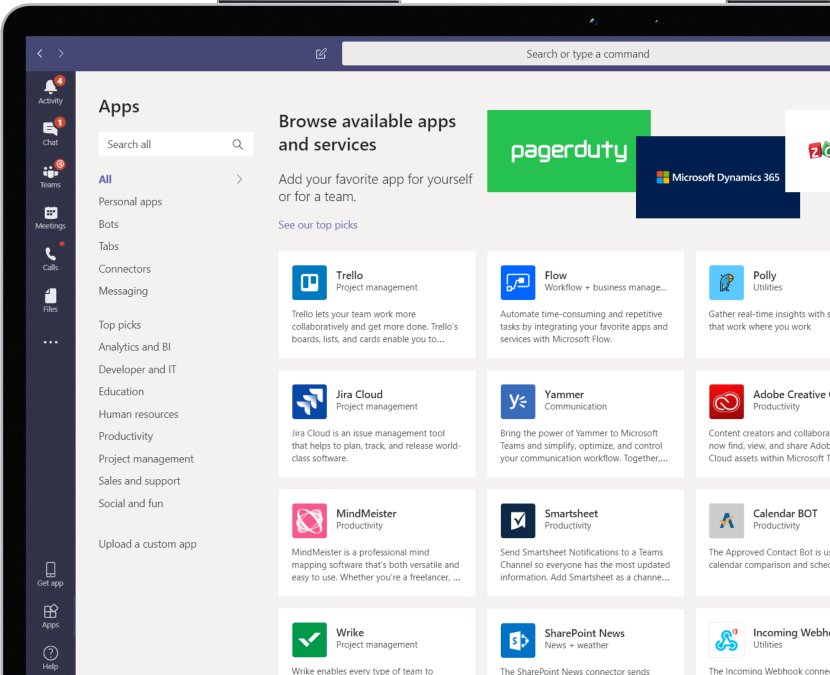The image size is (830, 675).
Task: Click the Wrike checkmark icon
Action: click(x=309, y=640)
